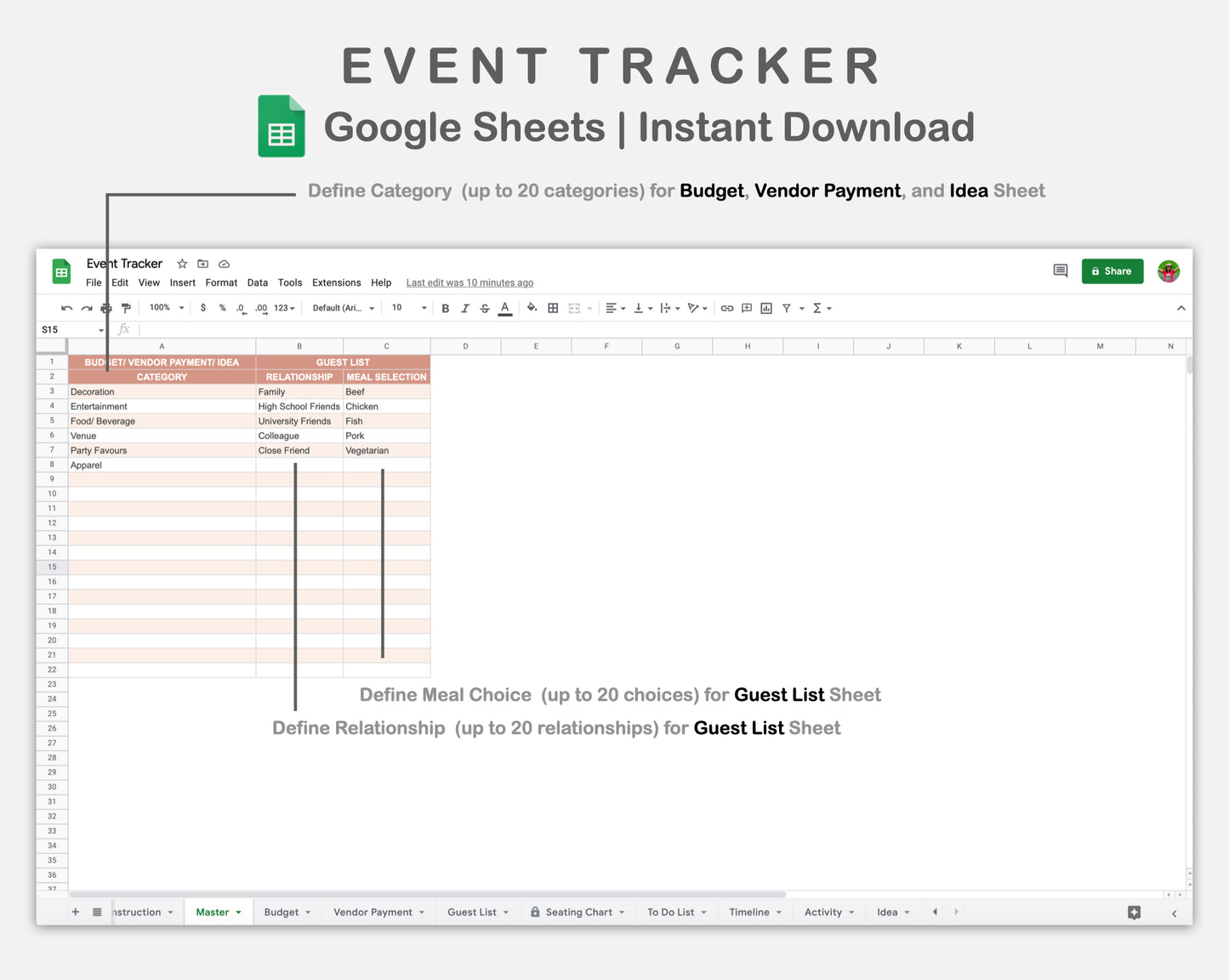Star the Event Tracker spreadsheet

coord(182,264)
